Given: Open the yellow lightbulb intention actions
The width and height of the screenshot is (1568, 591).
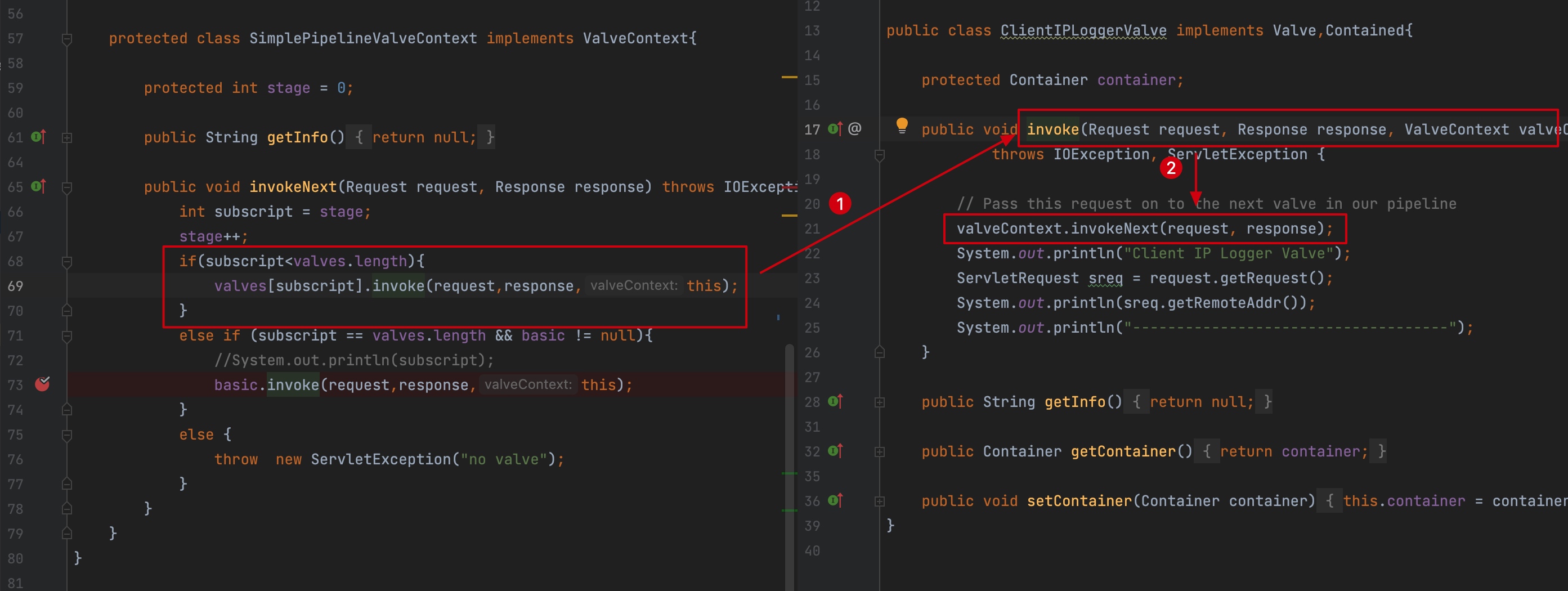Looking at the screenshot, I should click(902, 126).
